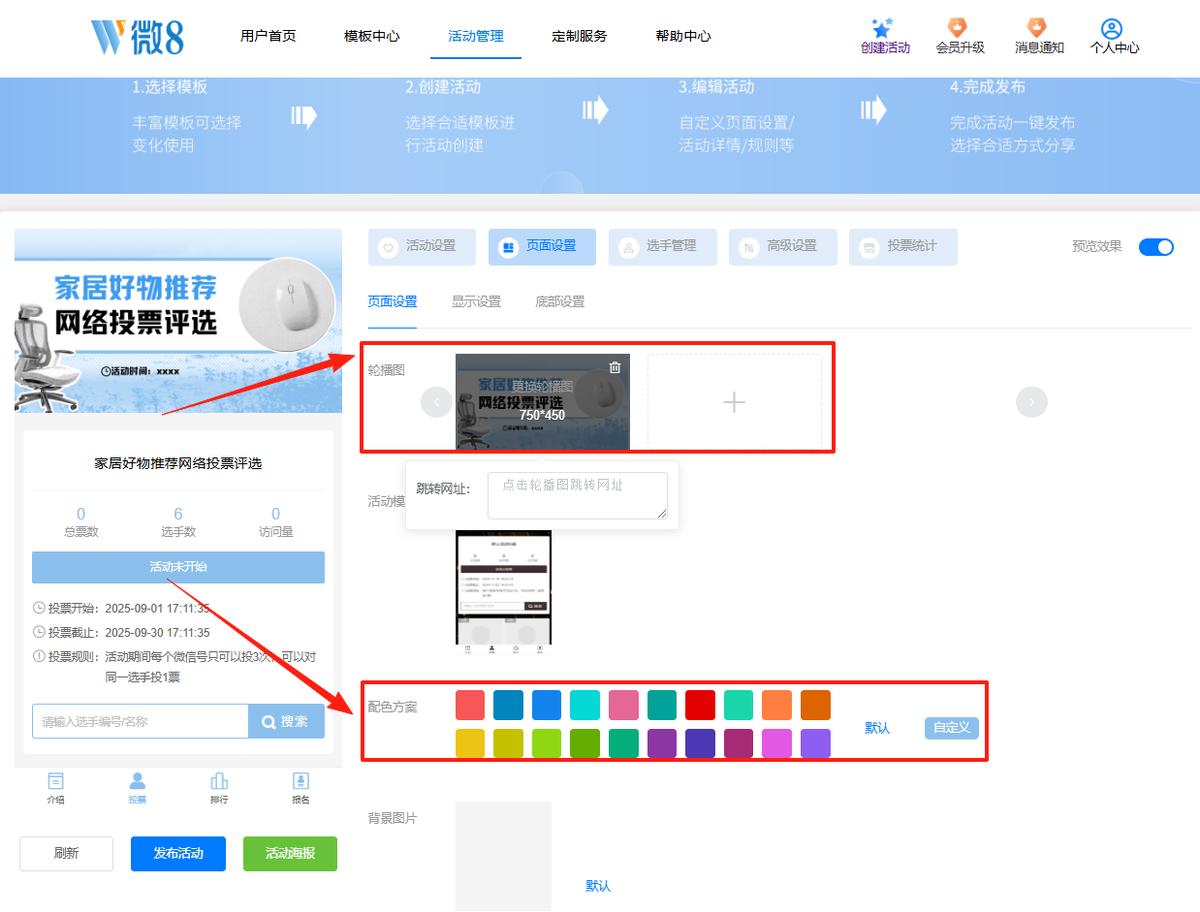The image size is (1200, 912).
Task: Open 用户首页 in the top navigation
Action: (268, 36)
